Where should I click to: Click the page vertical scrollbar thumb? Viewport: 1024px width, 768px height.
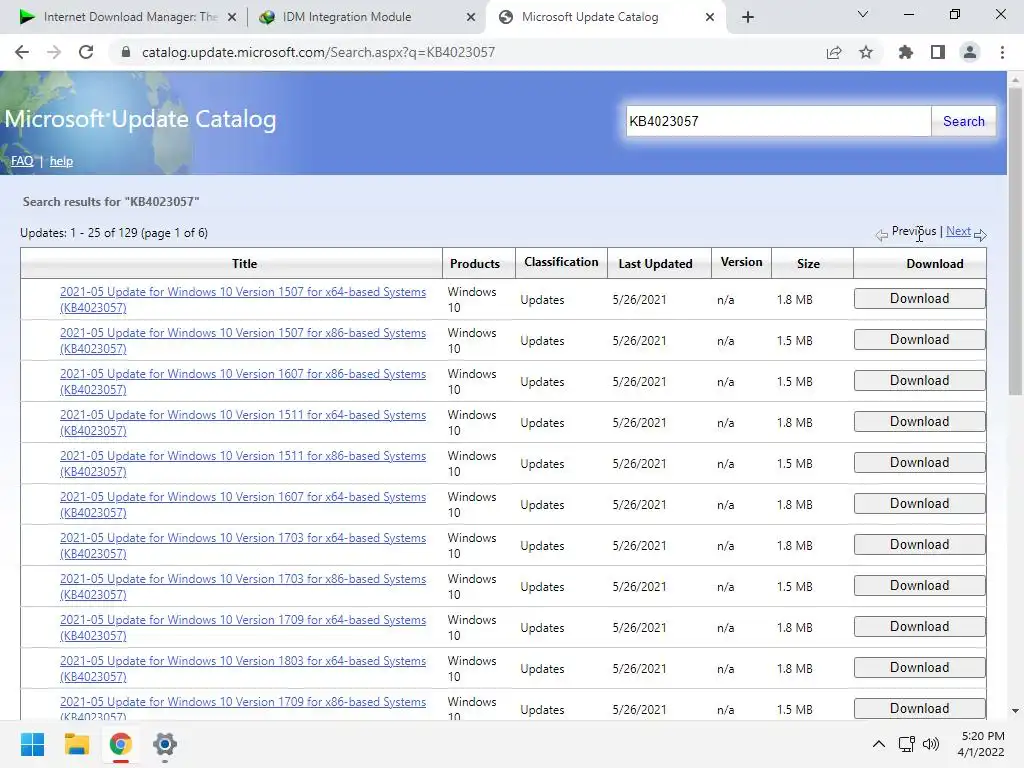point(1015,240)
